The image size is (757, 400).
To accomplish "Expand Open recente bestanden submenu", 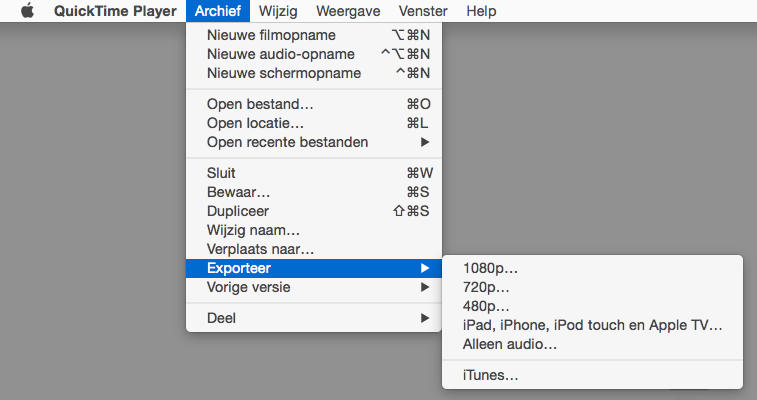I will tap(314, 142).
